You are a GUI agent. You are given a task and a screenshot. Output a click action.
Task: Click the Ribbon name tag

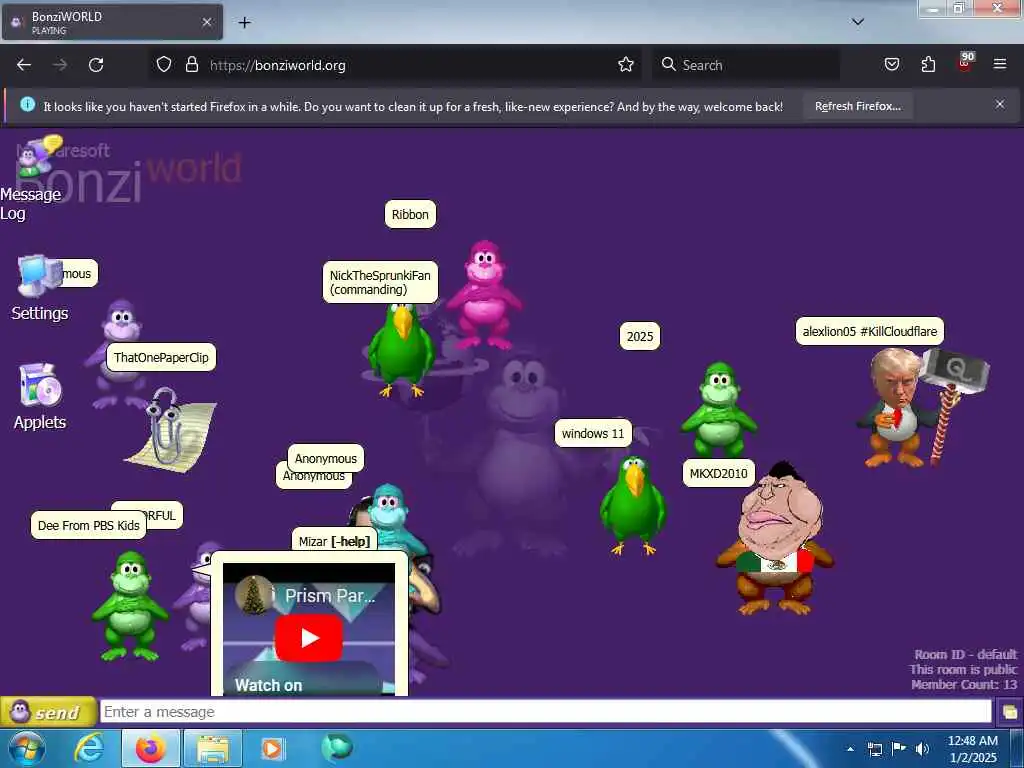tap(410, 214)
